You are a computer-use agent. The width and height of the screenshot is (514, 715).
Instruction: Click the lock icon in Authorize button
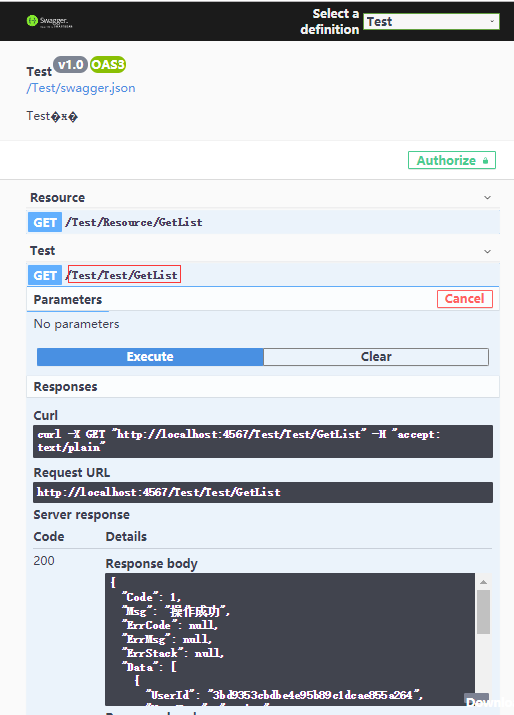pos(485,161)
